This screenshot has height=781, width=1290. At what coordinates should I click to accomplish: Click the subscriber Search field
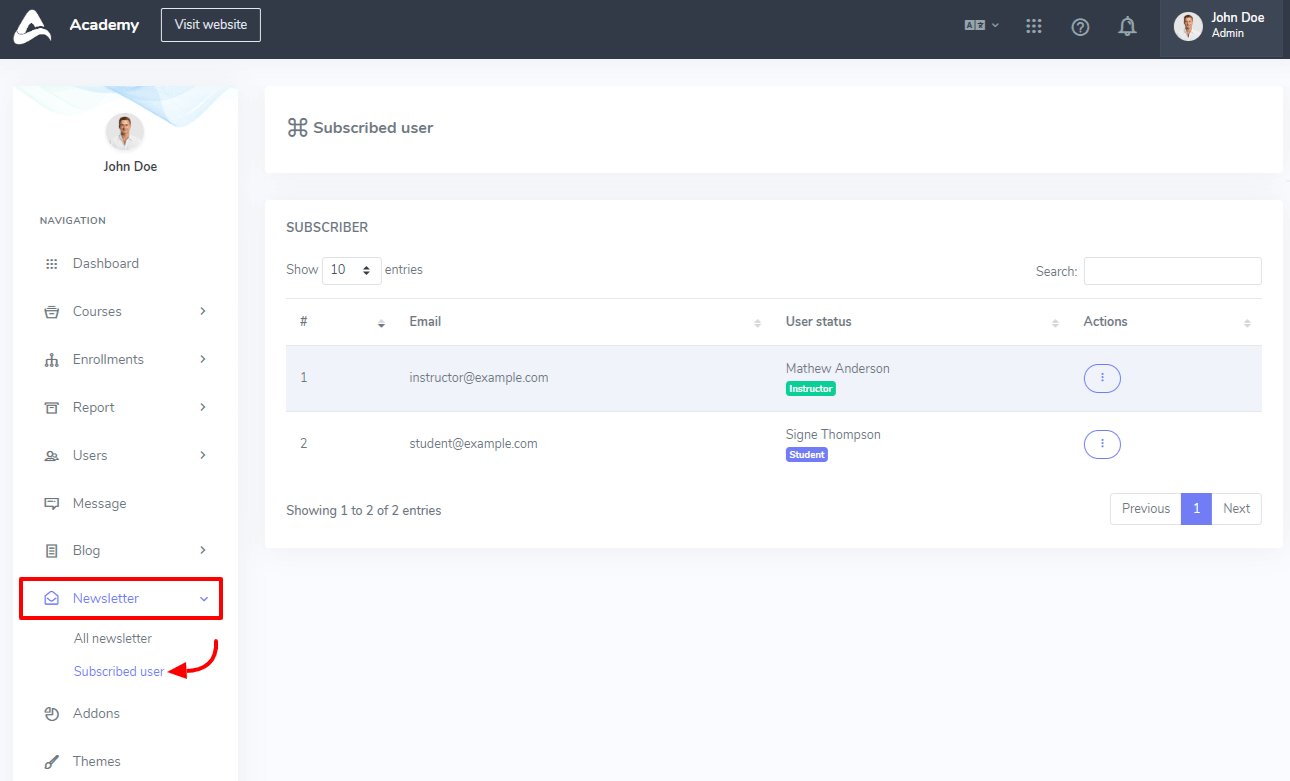(x=1172, y=271)
